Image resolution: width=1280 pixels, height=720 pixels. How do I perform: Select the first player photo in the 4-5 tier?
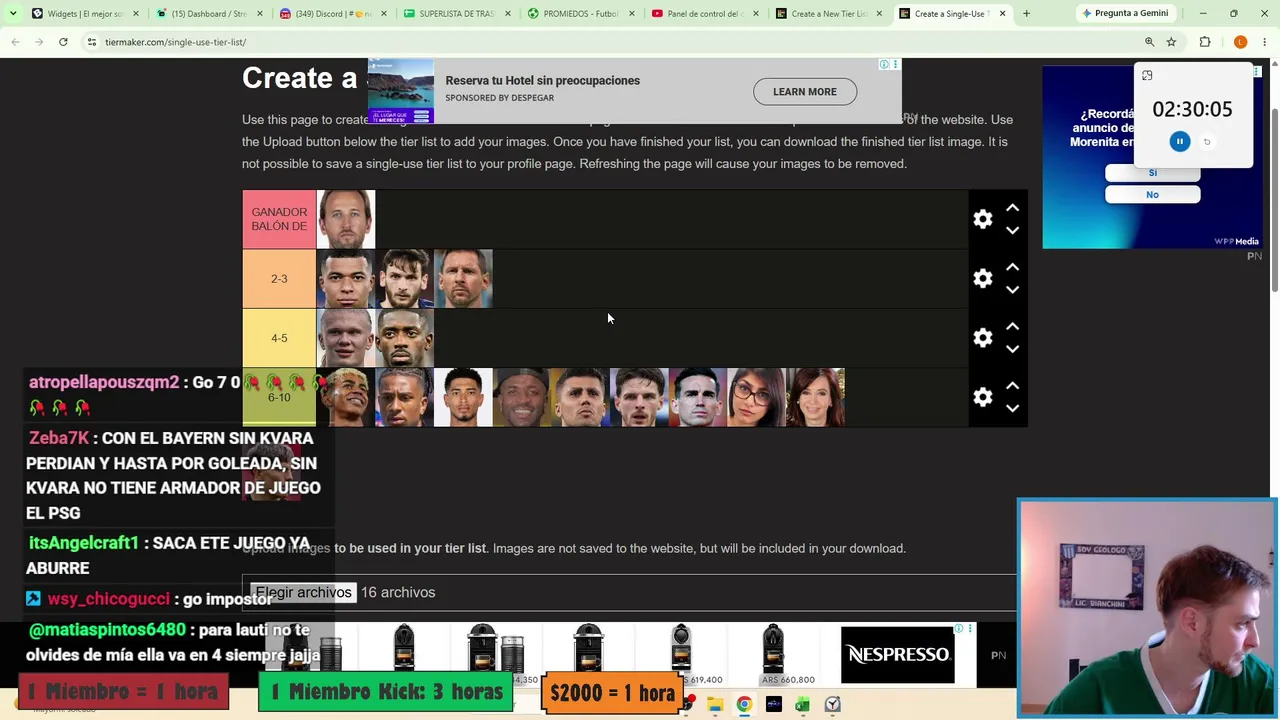346,338
